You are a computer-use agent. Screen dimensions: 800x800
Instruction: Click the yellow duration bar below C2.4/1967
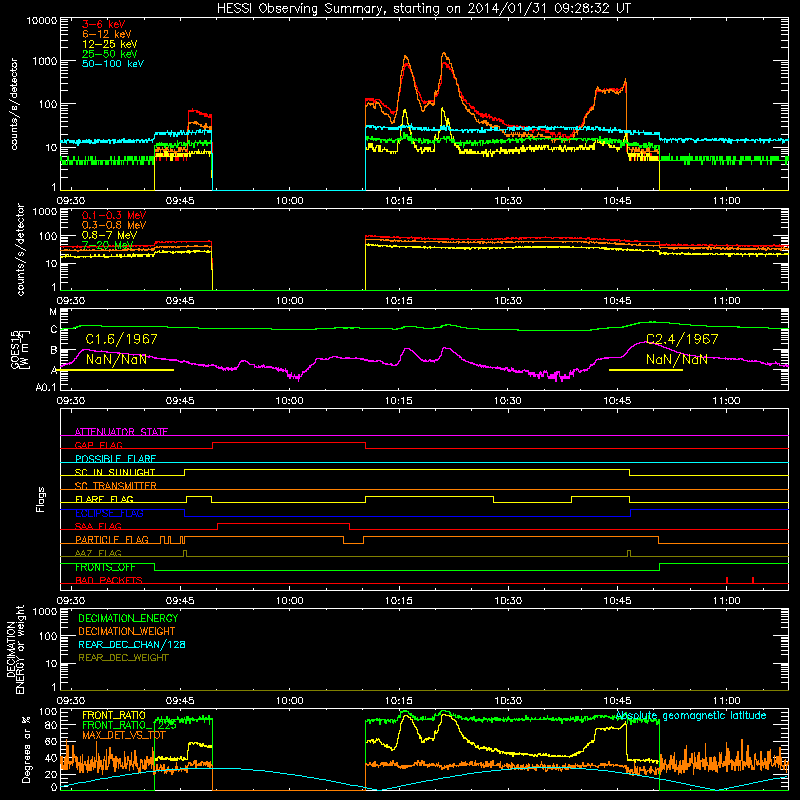pyautogui.click(x=646, y=370)
